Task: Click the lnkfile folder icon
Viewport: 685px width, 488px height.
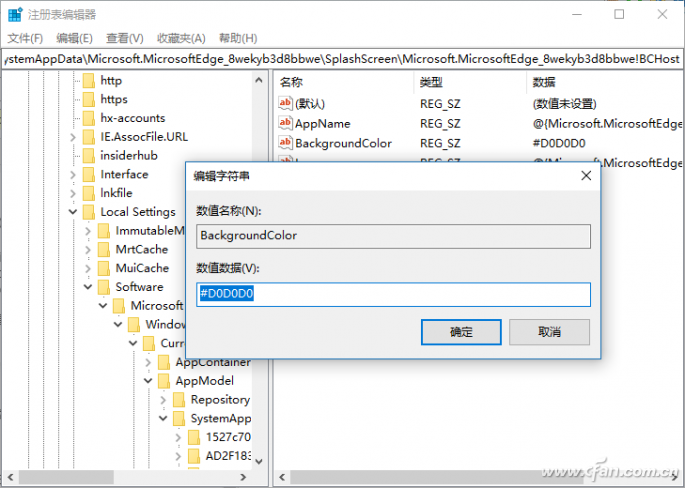Action: 89,193
